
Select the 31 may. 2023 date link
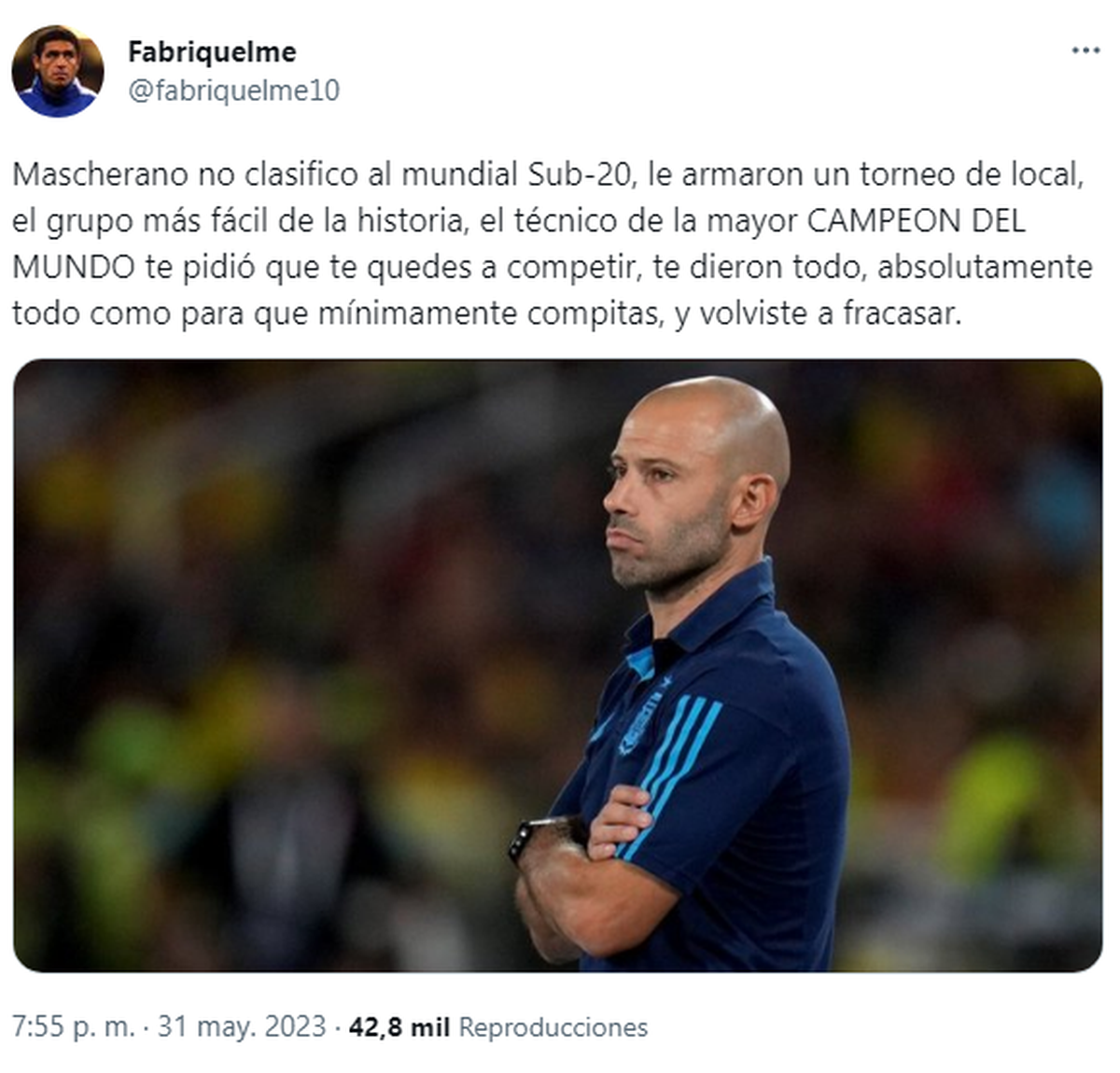[241, 1027]
